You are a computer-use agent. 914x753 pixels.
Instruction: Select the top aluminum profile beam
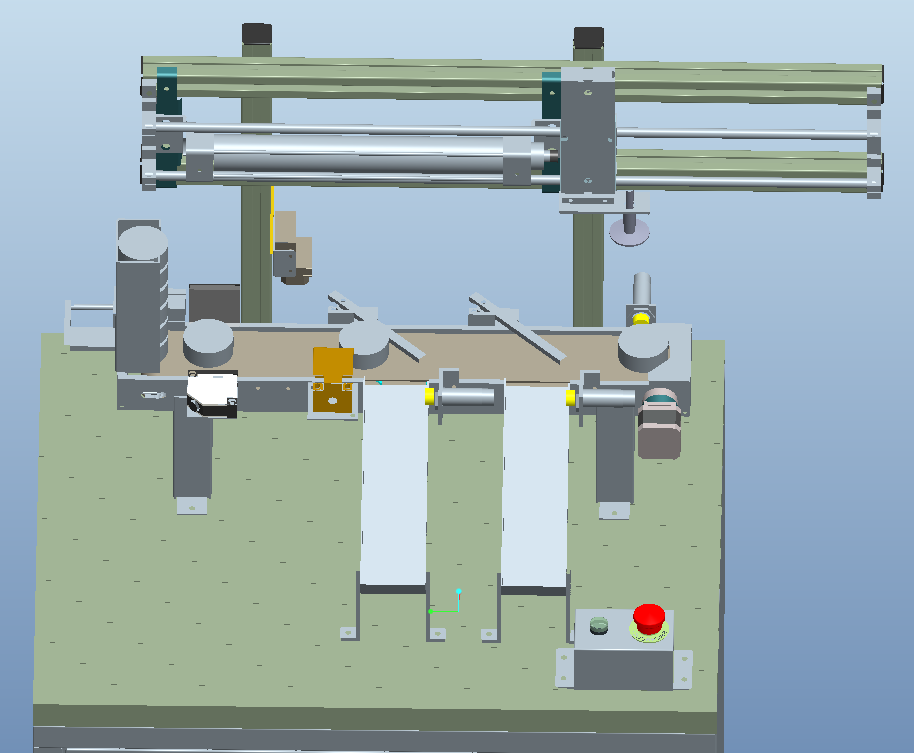pyautogui.click(x=513, y=80)
